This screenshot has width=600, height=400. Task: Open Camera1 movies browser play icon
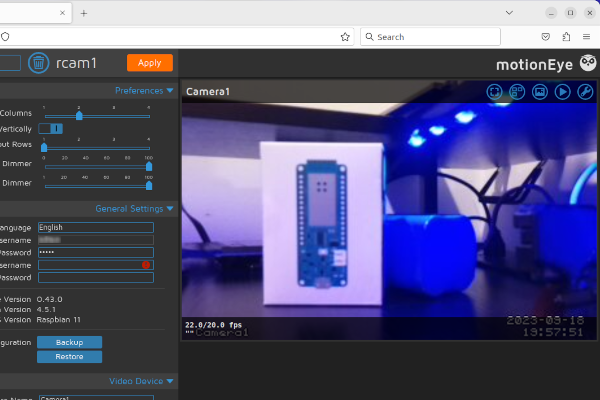click(x=562, y=92)
